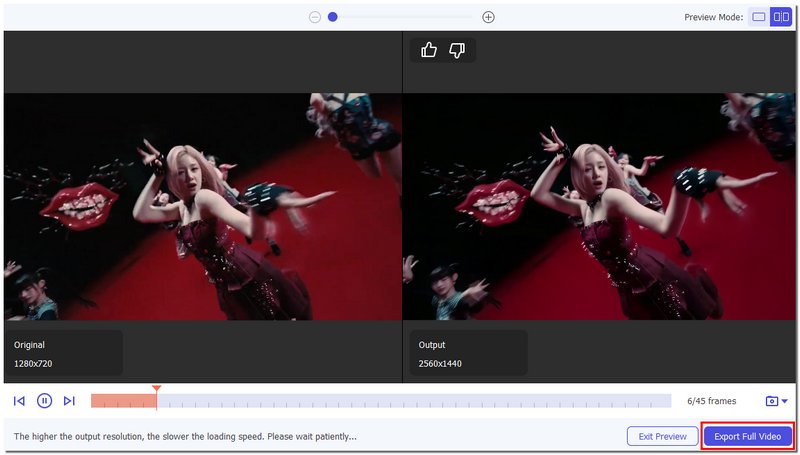800x455 pixels.
Task: Step to the next frame
Action: coord(69,401)
